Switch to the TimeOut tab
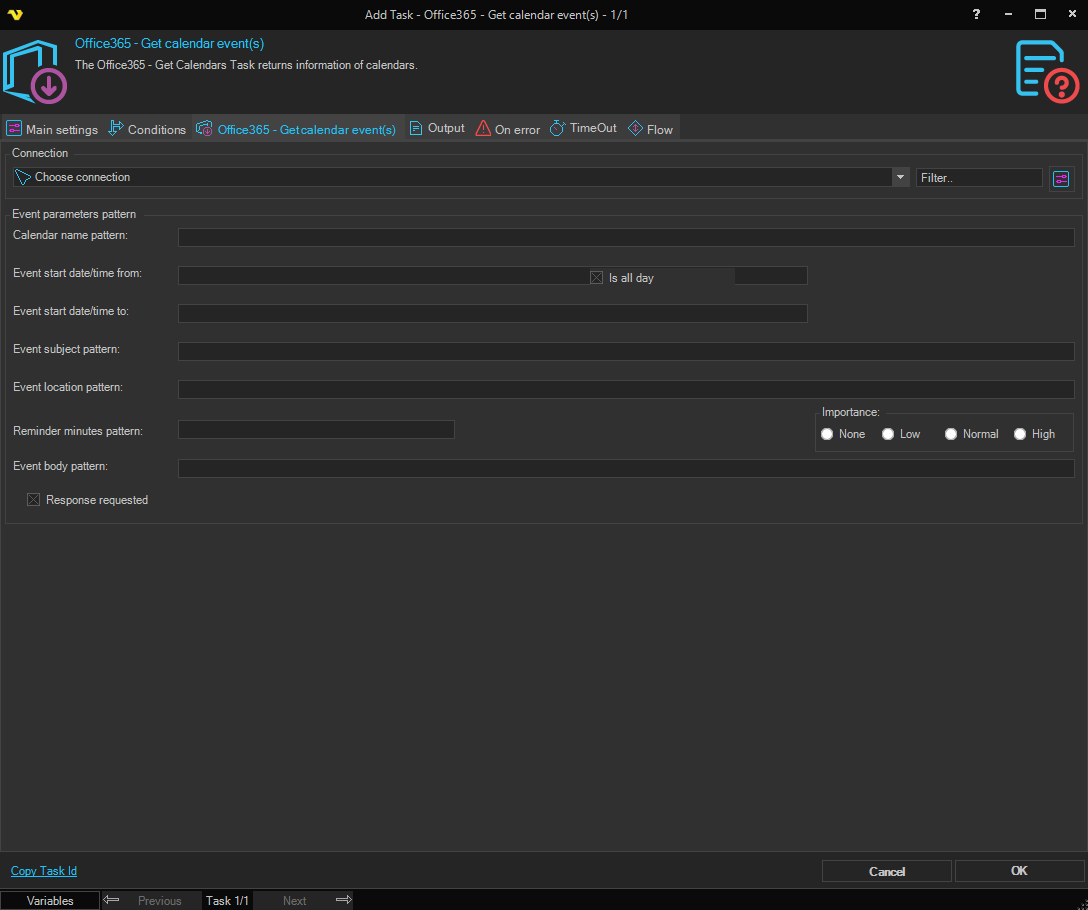The width and height of the screenshot is (1088, 910). click(583, 128)
